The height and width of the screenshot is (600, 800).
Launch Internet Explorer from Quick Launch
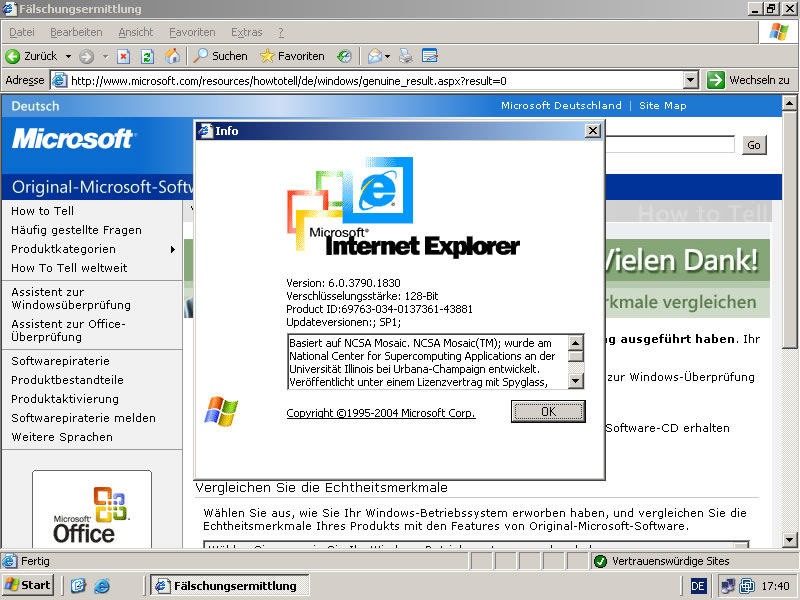[99, 585]
